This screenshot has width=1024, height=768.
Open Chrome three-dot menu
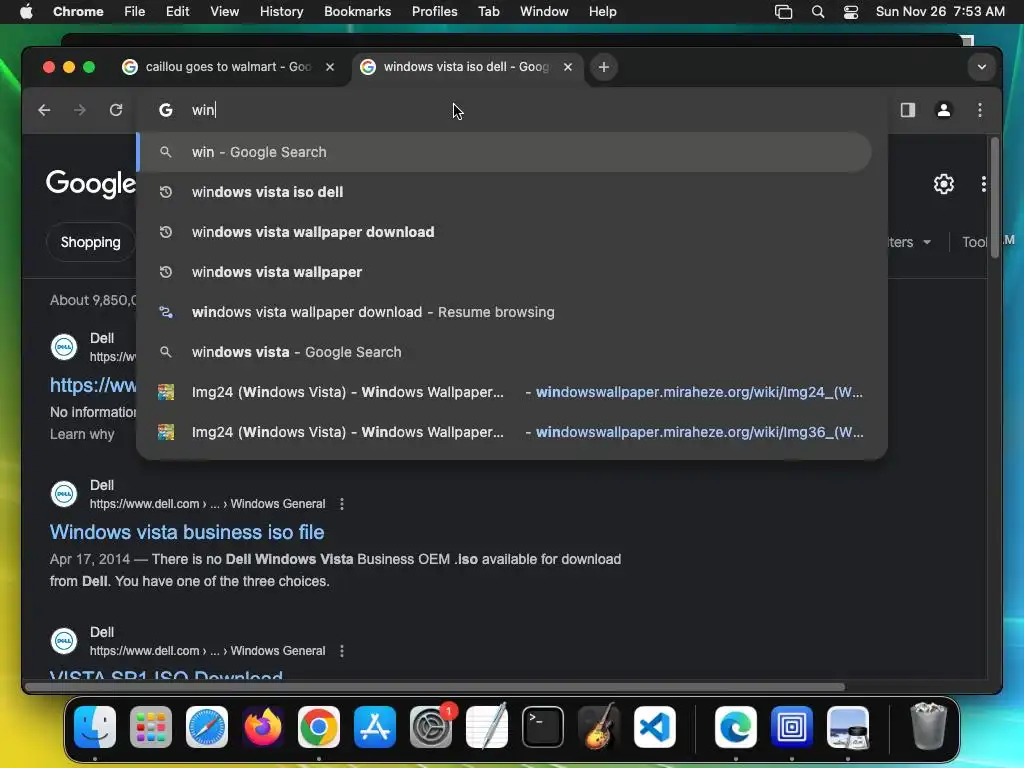(x=980, y=110)
